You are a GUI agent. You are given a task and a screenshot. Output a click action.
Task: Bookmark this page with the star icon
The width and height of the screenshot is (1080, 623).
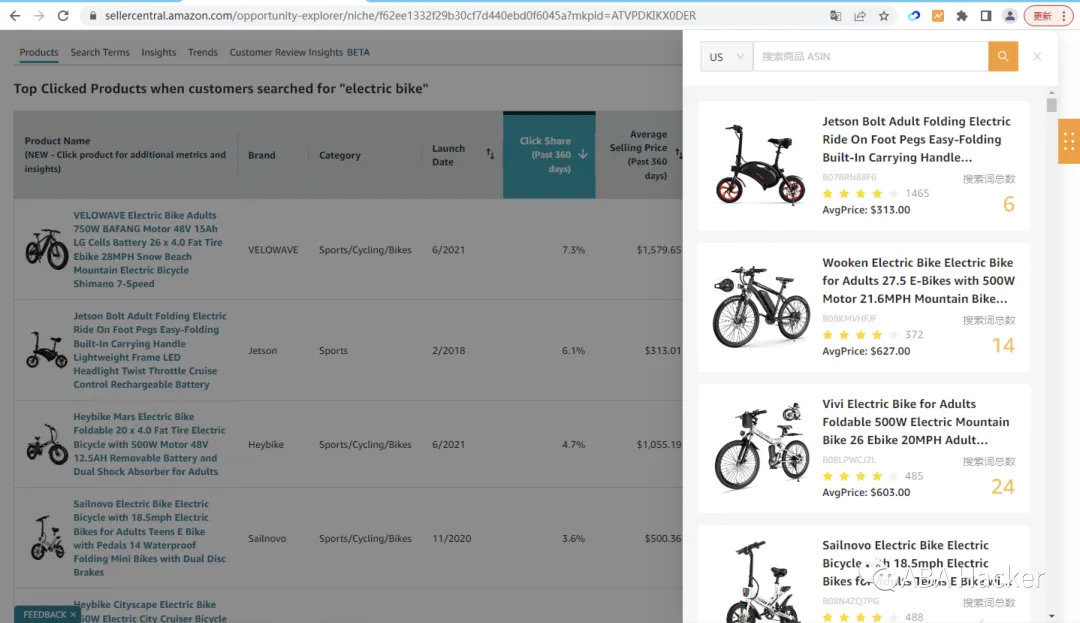point(884,15)
